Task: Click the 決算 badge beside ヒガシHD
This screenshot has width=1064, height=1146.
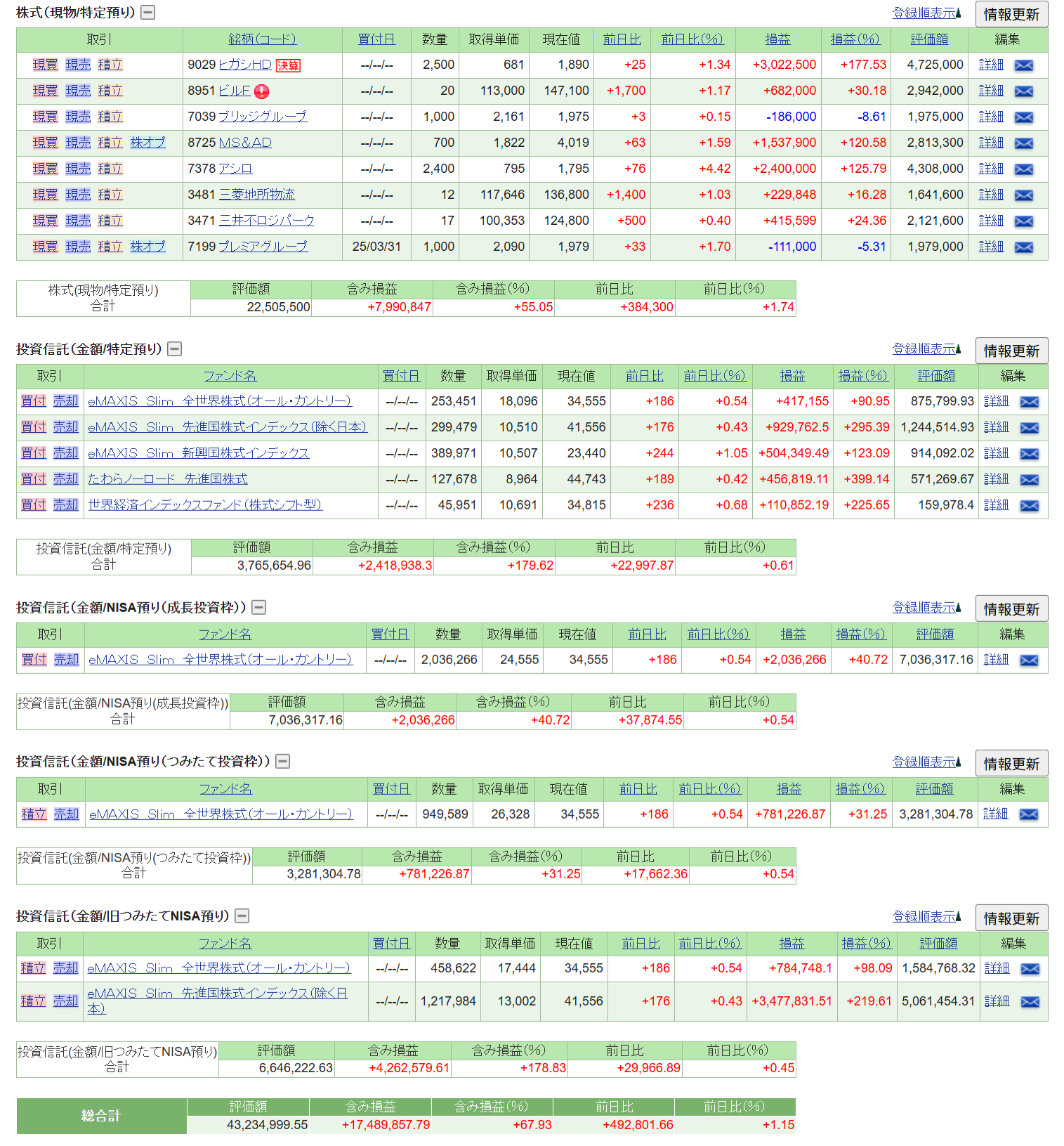Action: point(288,65)
